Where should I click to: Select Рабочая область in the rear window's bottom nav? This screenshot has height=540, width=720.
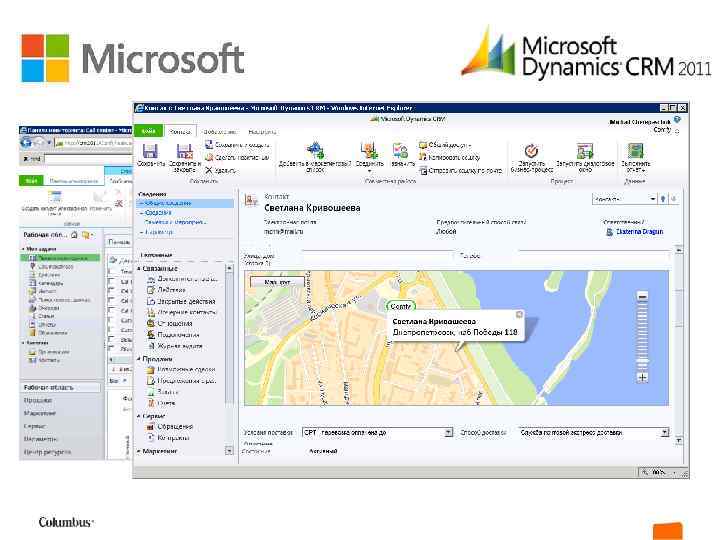point(60,388)
